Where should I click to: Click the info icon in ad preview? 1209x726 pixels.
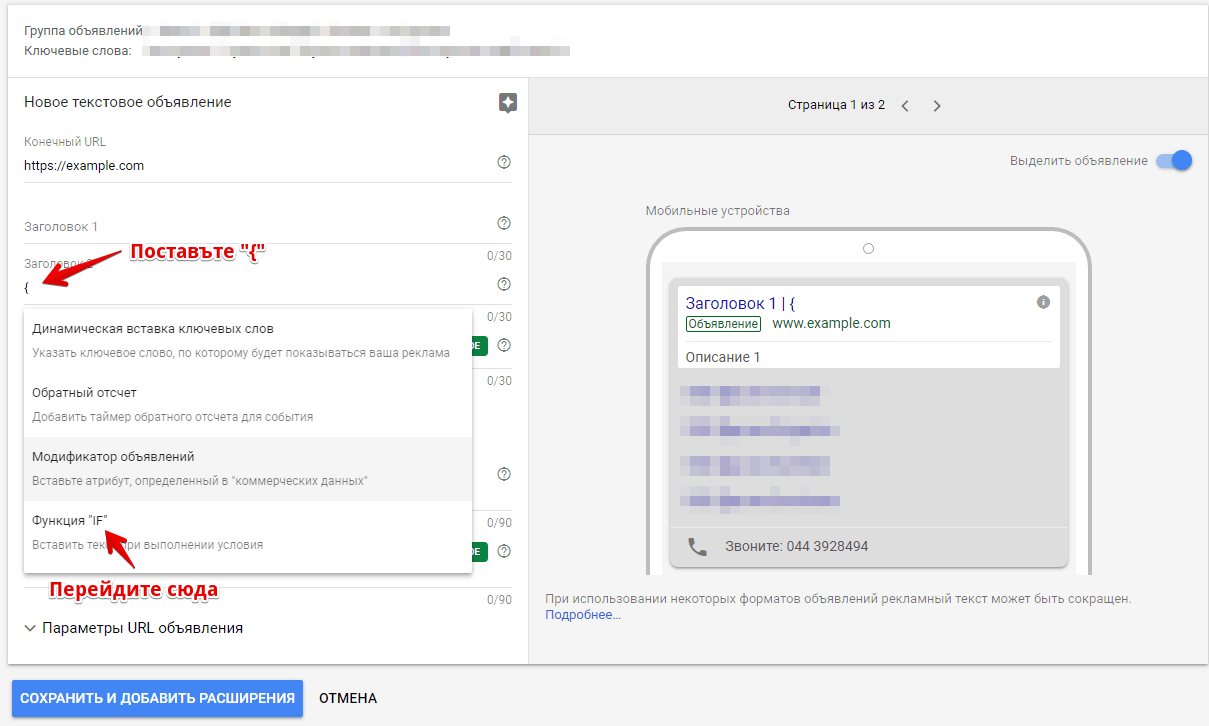point(1043,302)
